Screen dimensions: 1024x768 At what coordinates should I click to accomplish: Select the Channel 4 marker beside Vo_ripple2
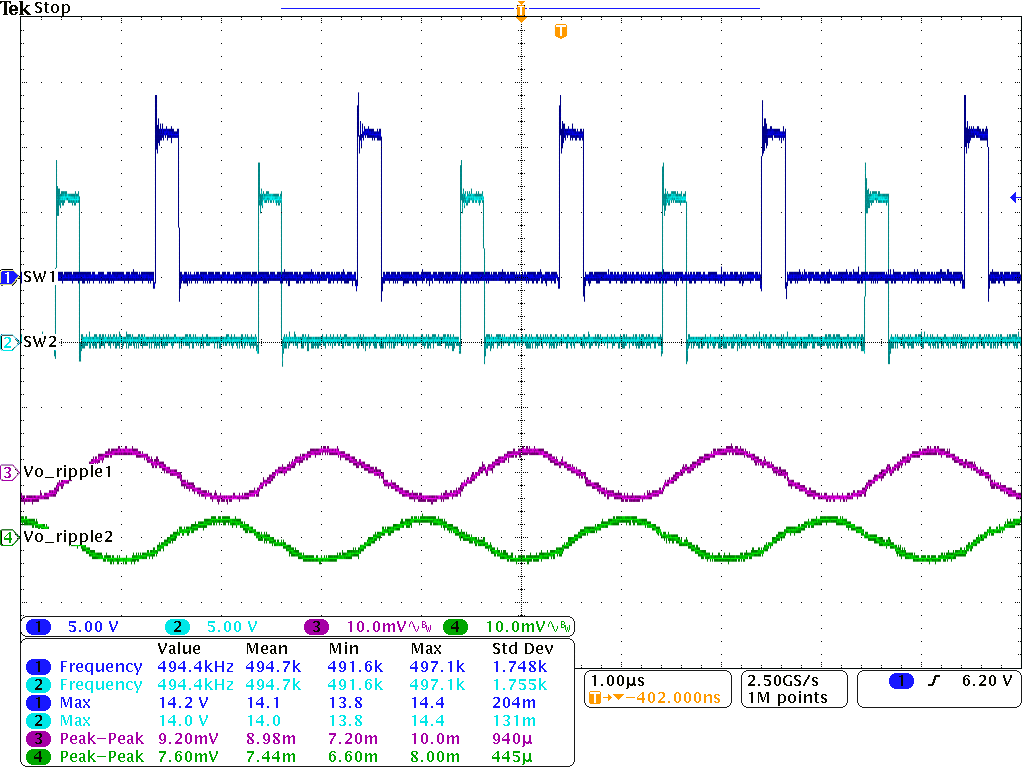click(6, 536)
